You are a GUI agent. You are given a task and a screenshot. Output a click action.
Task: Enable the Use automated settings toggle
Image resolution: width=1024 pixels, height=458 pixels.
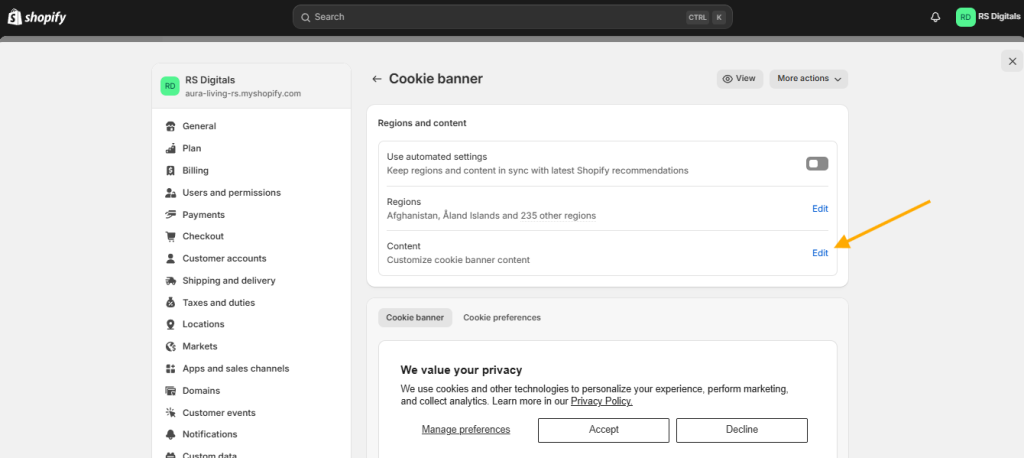click(x=817, y=164)
